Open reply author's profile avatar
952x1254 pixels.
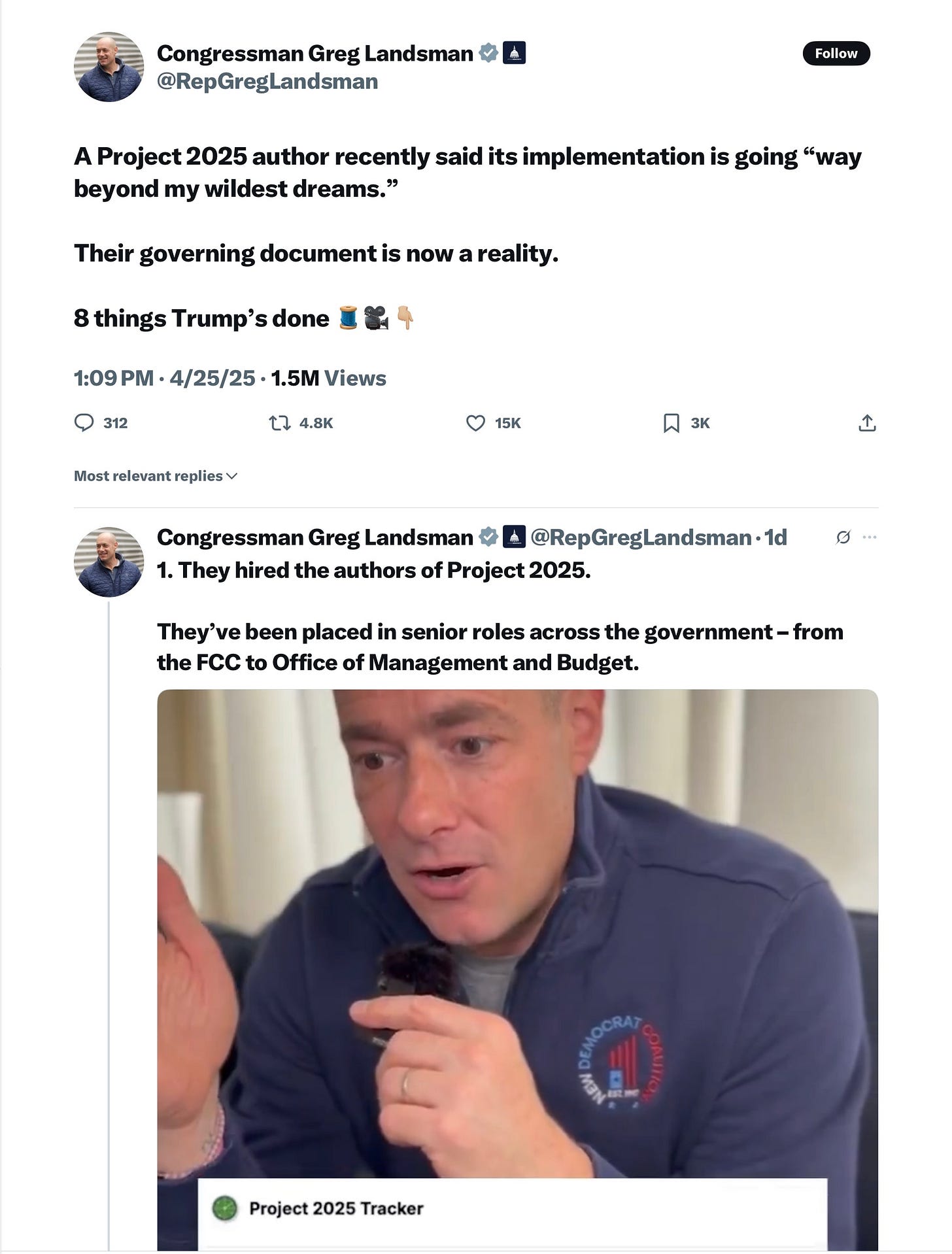(109, 562)
